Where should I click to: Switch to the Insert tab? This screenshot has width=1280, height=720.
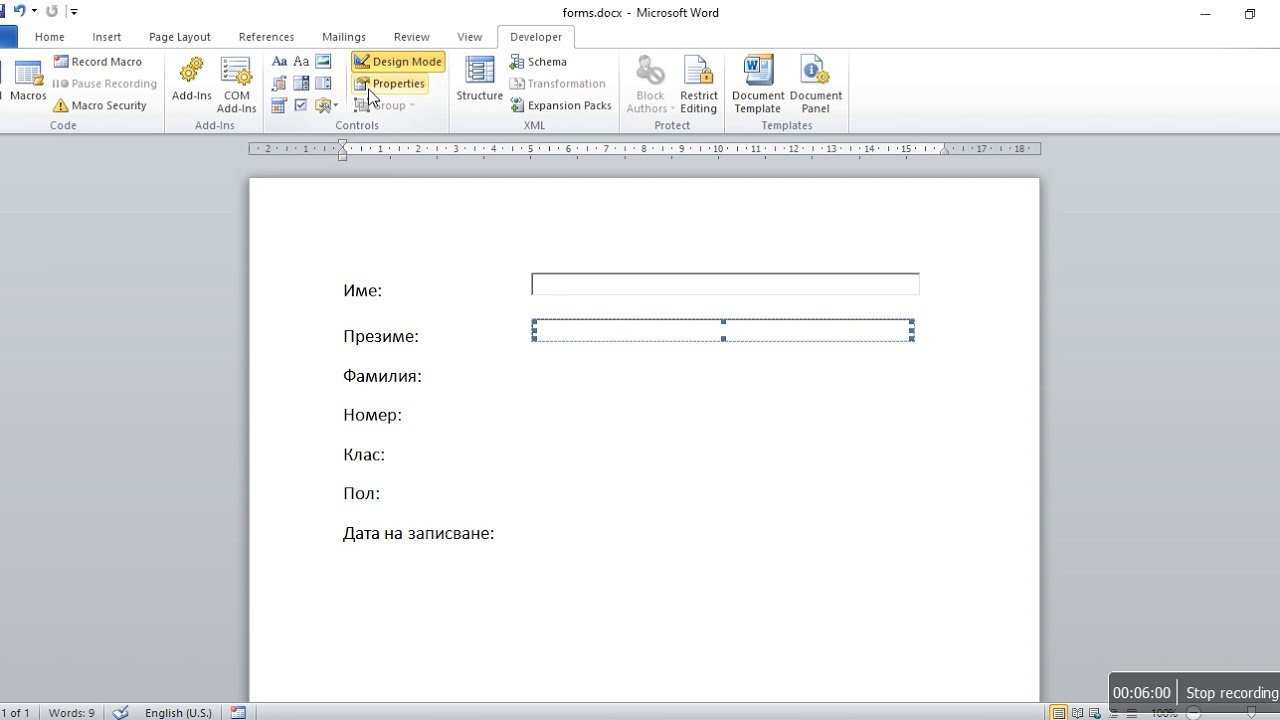[x=107, y=37]
